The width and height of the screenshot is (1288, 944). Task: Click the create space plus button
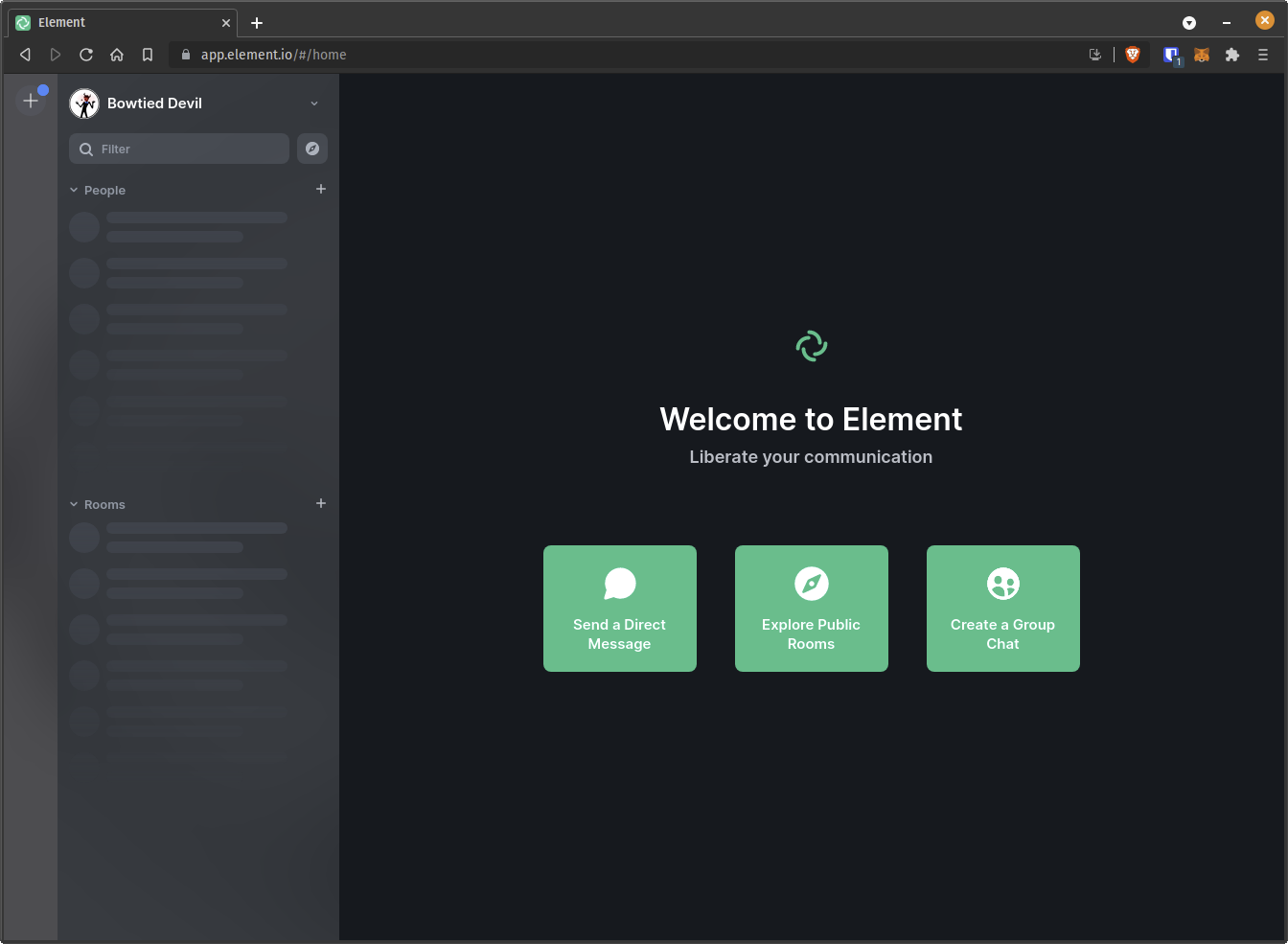coord(31,101)
